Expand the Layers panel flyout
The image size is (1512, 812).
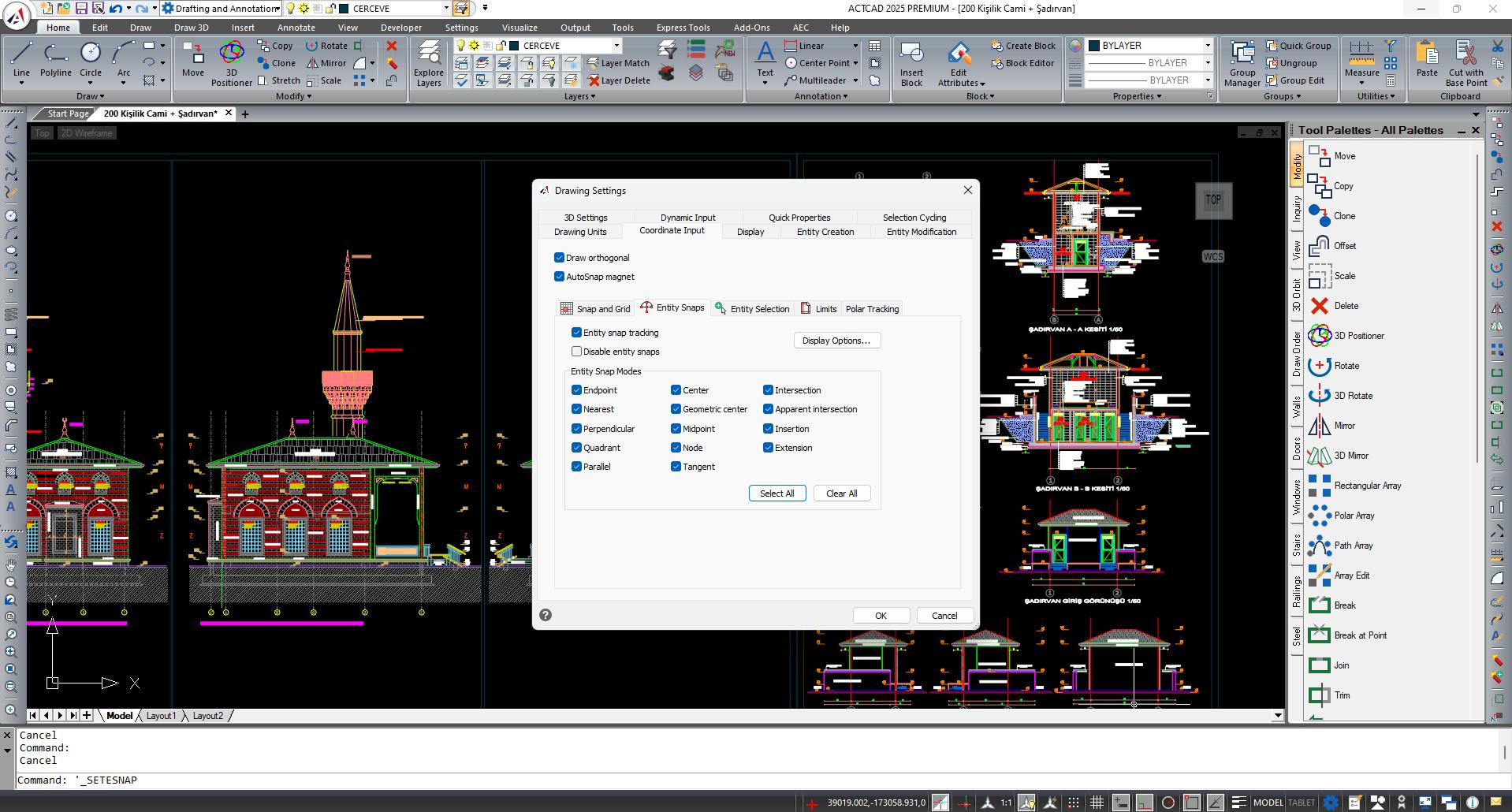coord(579,96)
